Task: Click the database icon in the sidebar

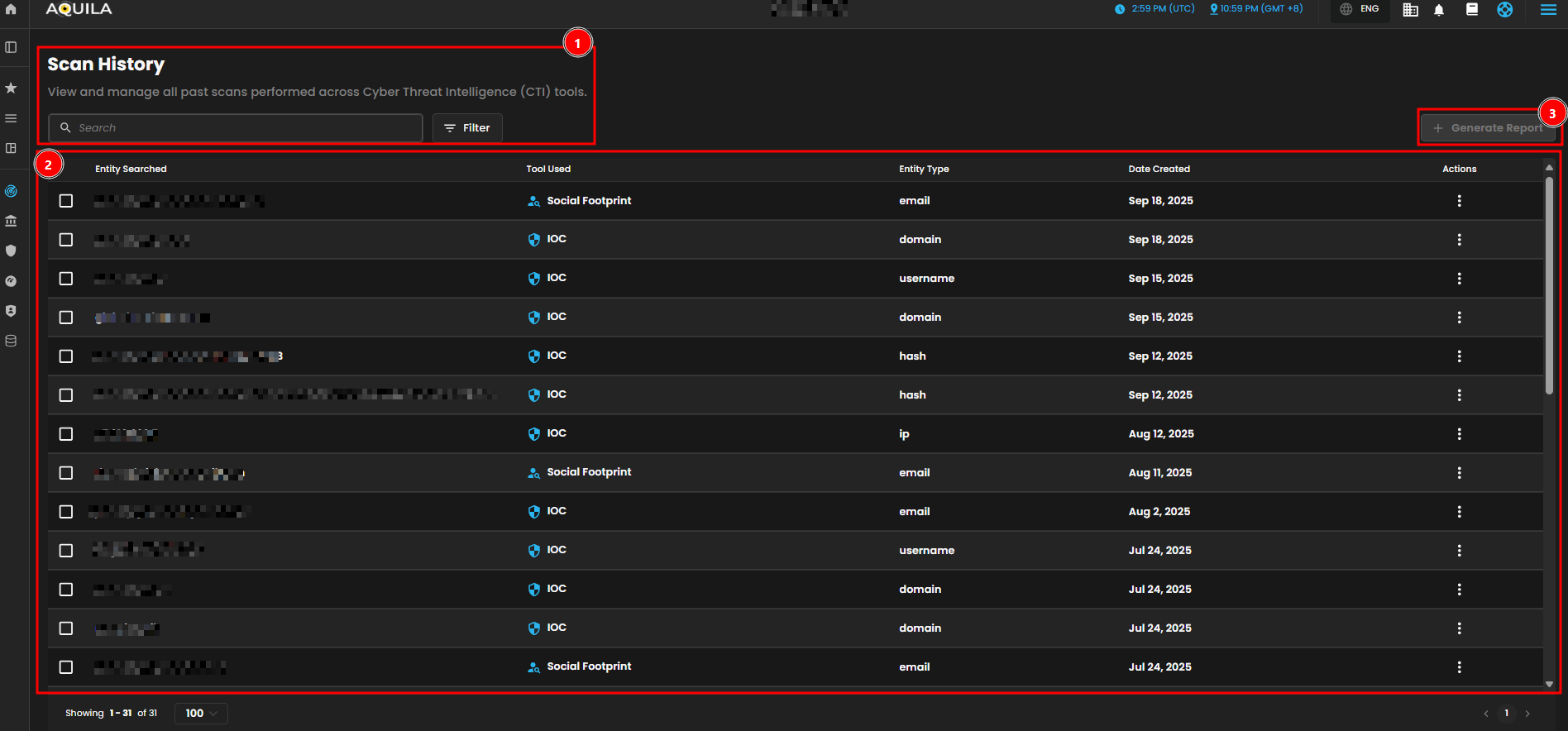Action: (11, 341)
